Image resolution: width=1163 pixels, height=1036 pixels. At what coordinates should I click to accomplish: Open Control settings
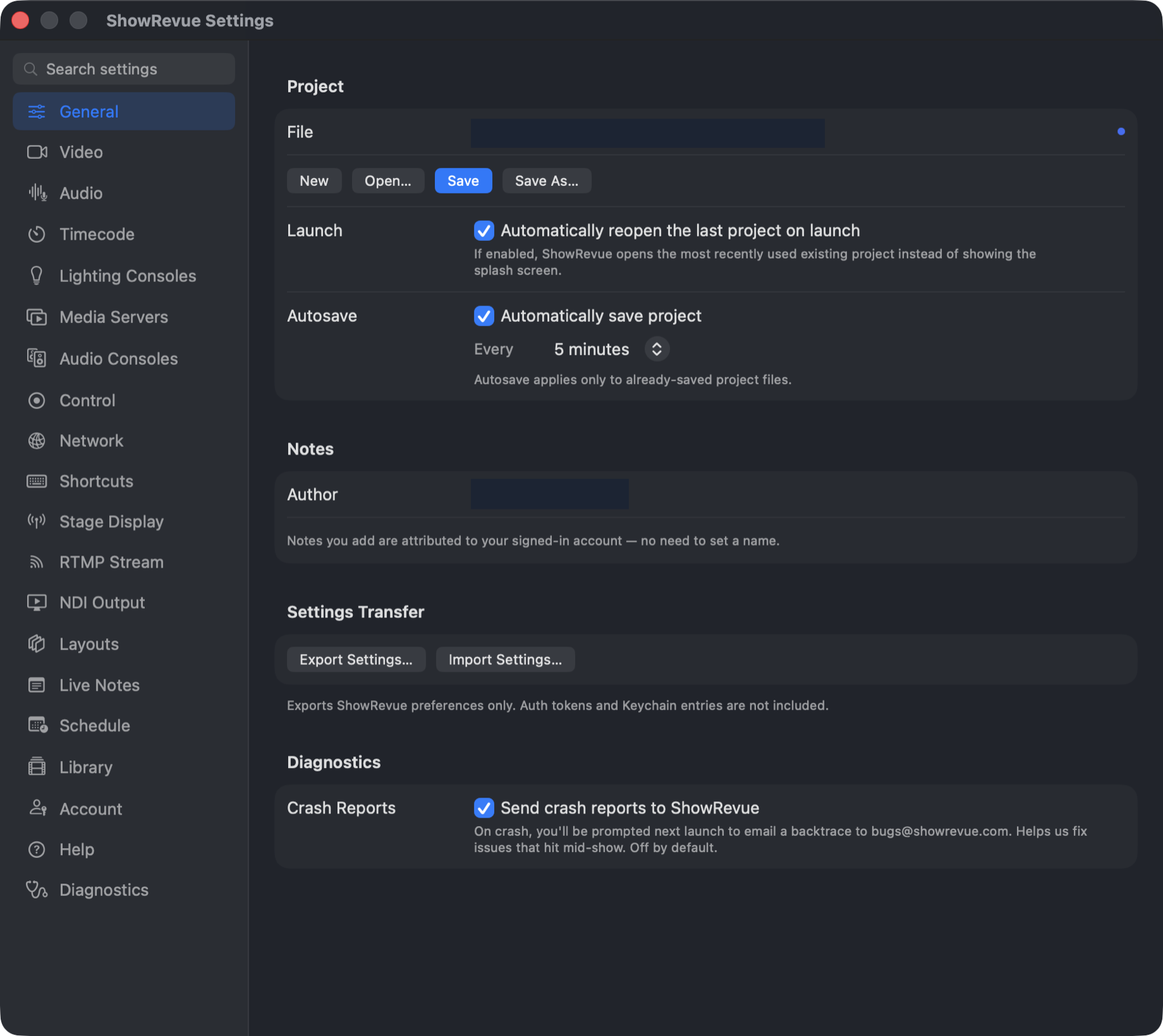point(123,400)
